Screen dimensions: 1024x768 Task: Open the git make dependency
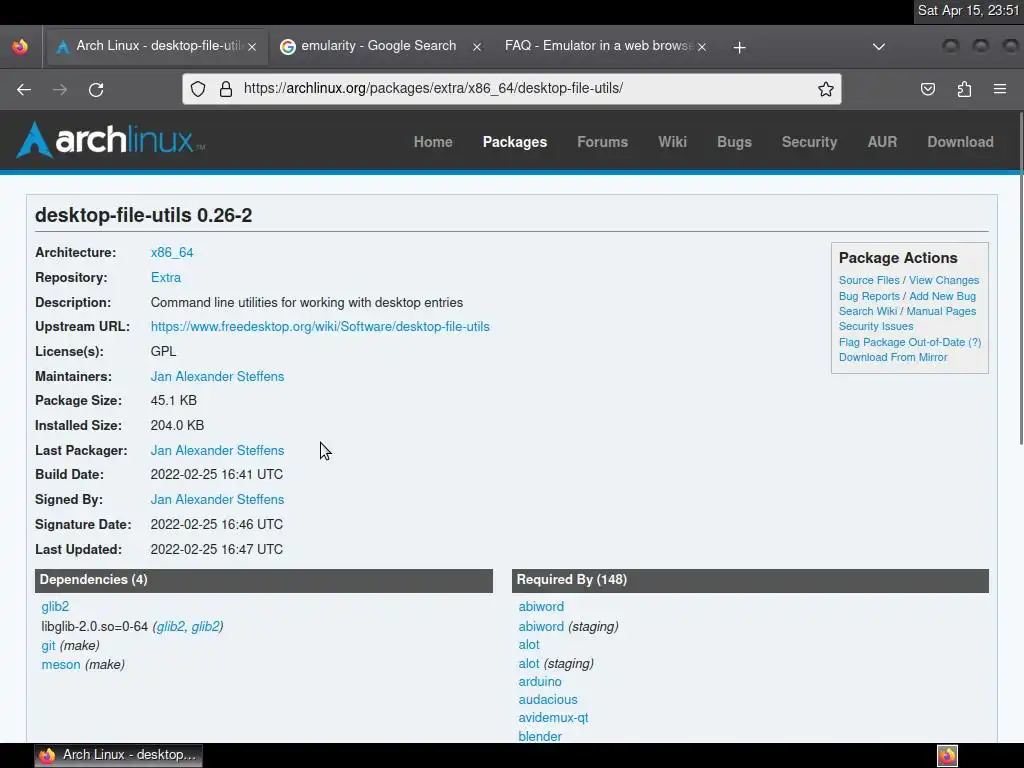48,646
